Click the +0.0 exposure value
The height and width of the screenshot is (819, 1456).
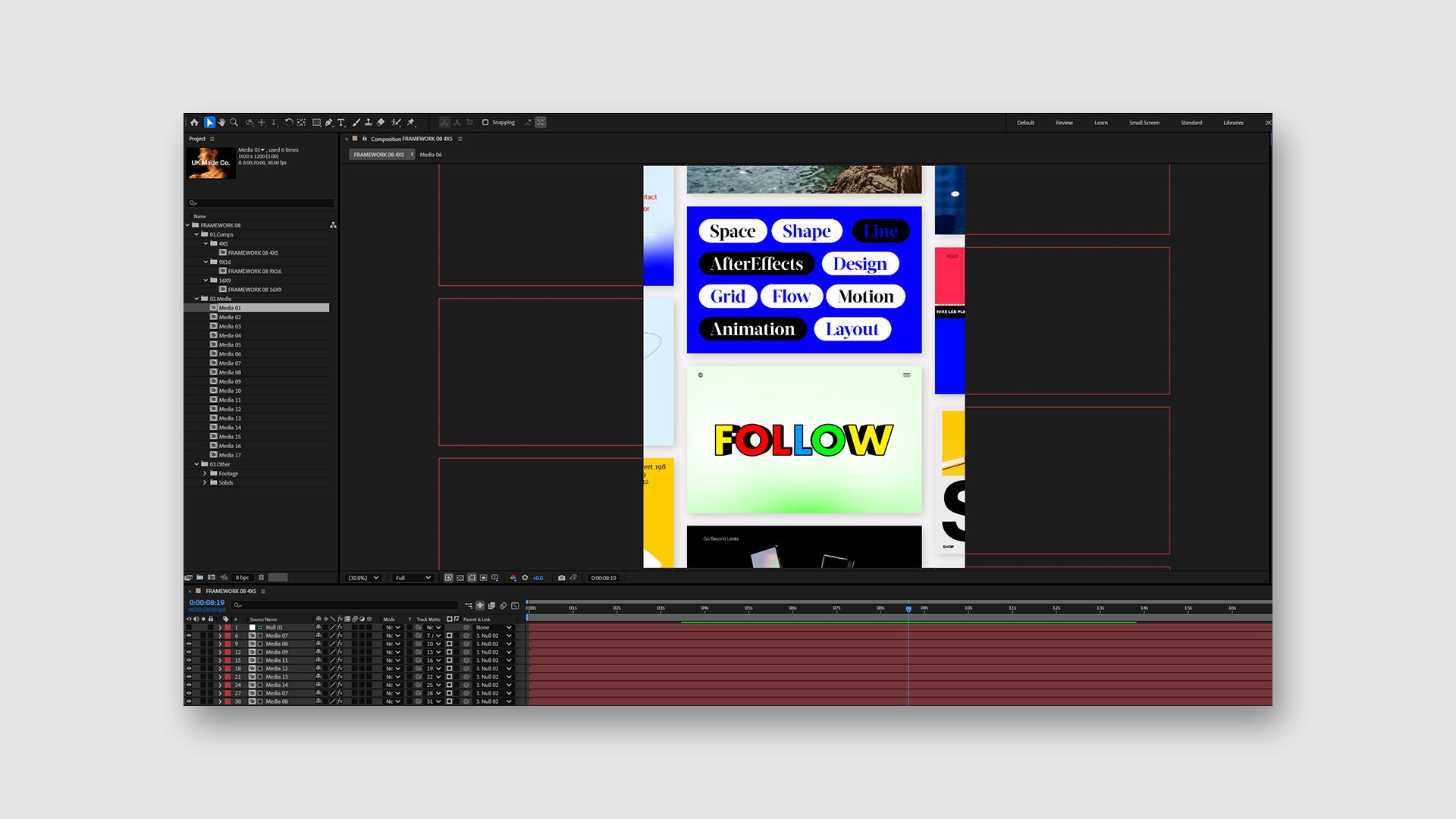coord(538,578)
